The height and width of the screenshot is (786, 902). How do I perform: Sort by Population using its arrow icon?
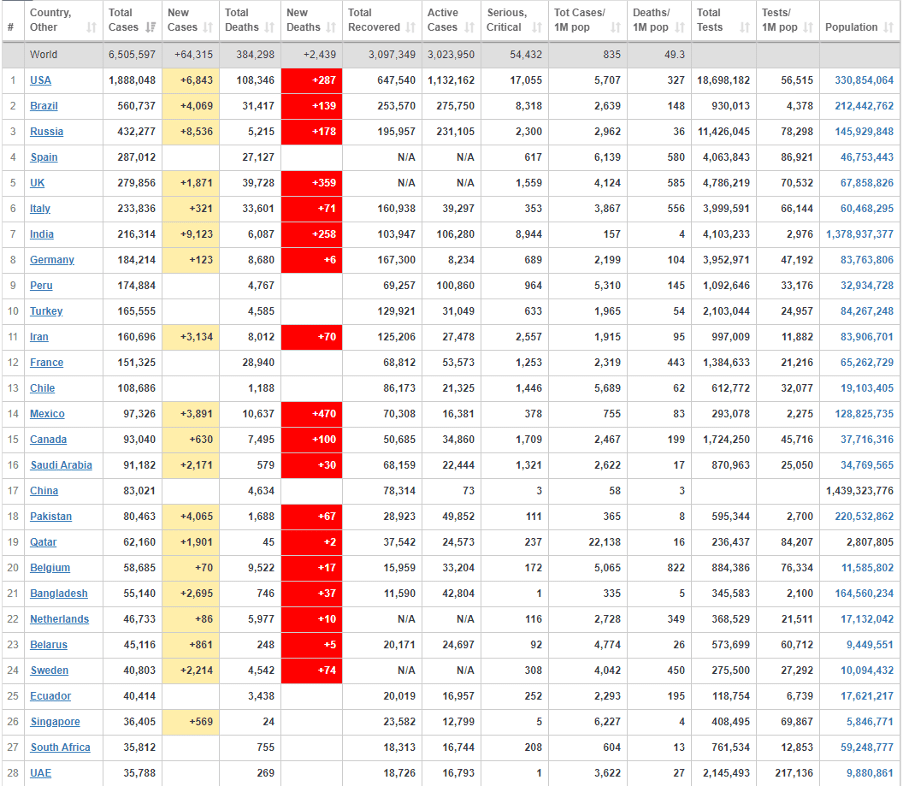[888, 27]
